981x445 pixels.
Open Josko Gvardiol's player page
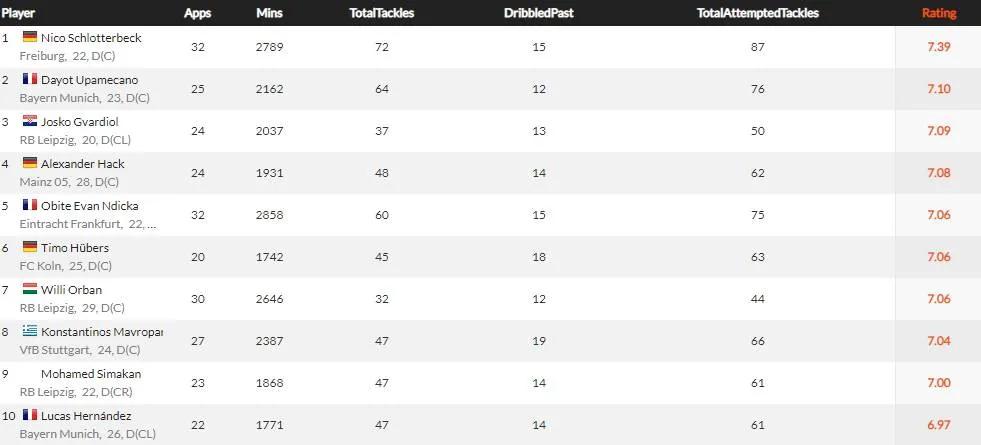[x=80, y=122]
